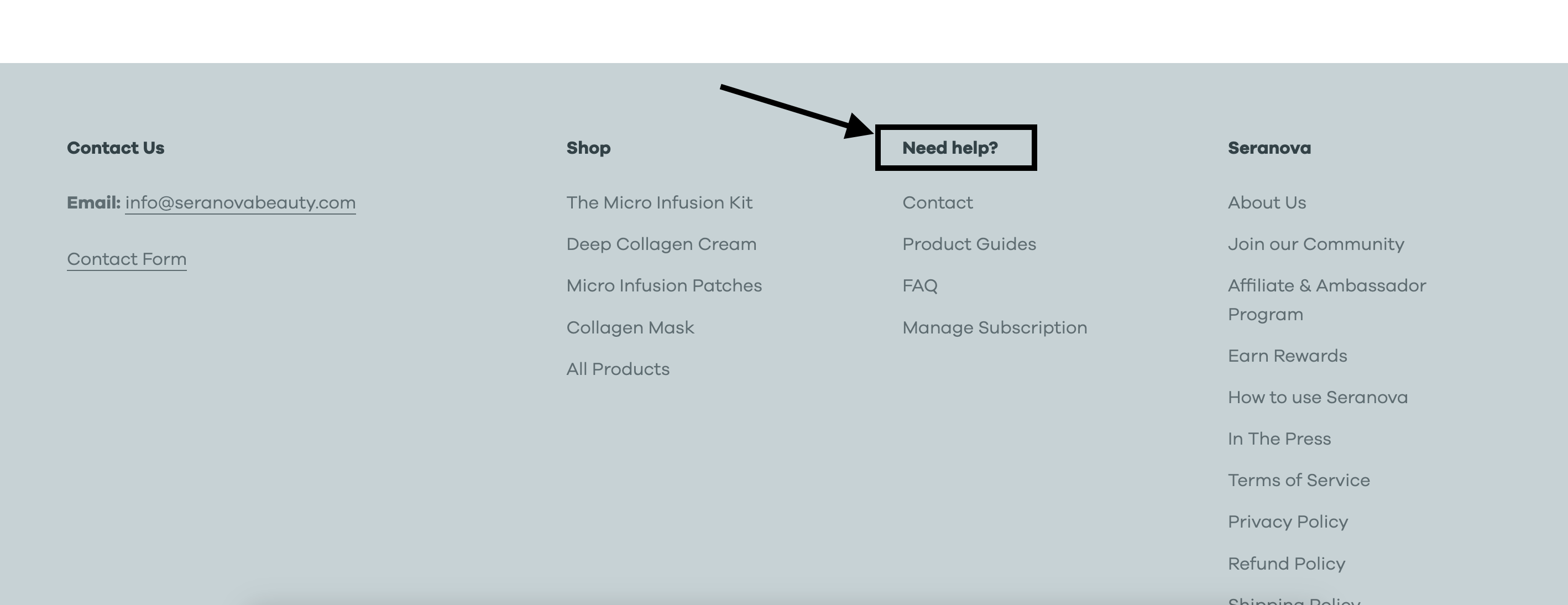Viewport: 1568px width, 605px height.
Task: Click Join our Community link
Action: [x=1316, y=244]
